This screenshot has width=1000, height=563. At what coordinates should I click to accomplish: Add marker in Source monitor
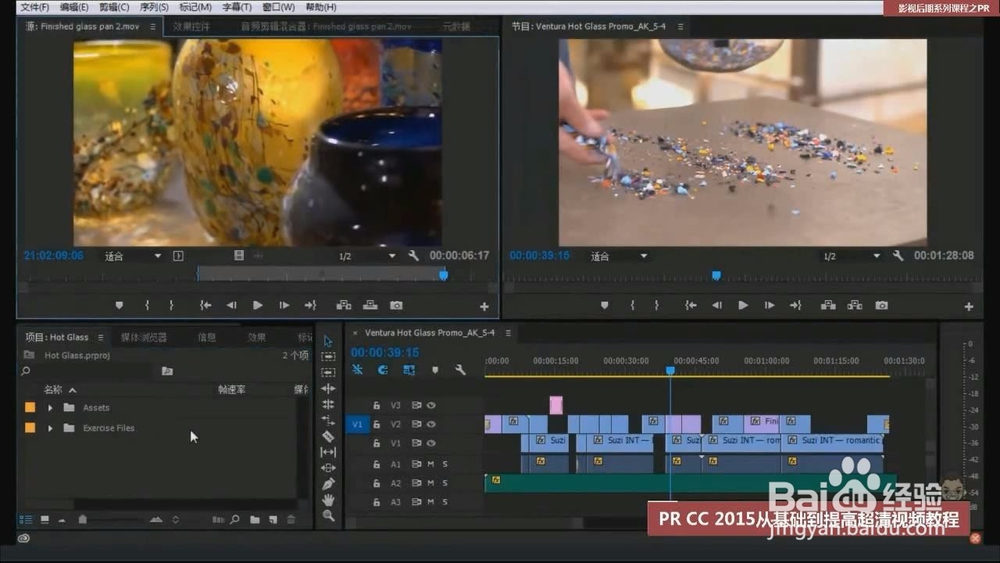pos(119,305)
